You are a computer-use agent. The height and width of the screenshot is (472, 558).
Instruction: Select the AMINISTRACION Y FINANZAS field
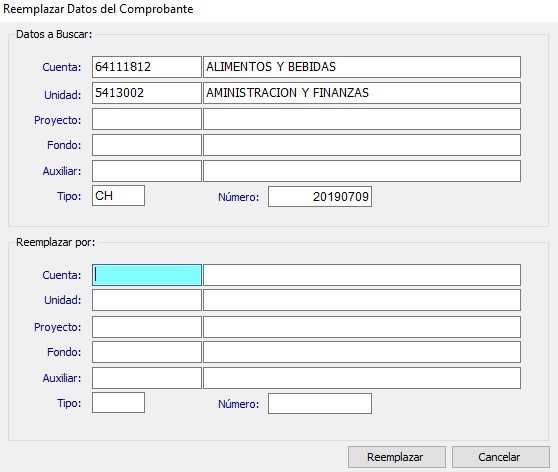pyautogui.click(x=362, y=93)
